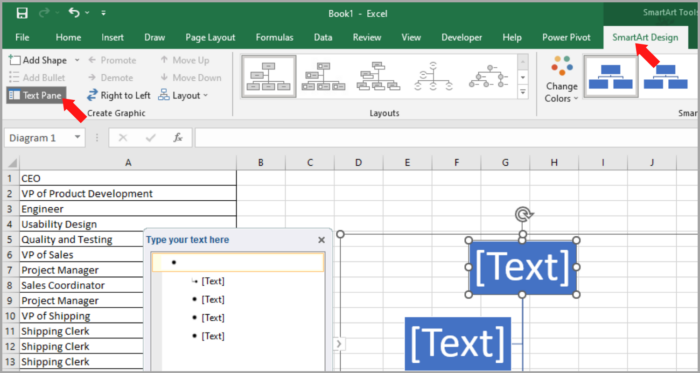Screen dimensions: 700x373
Task: Click the empty first bullet in text pane
Action: click(x=238, y=262)
